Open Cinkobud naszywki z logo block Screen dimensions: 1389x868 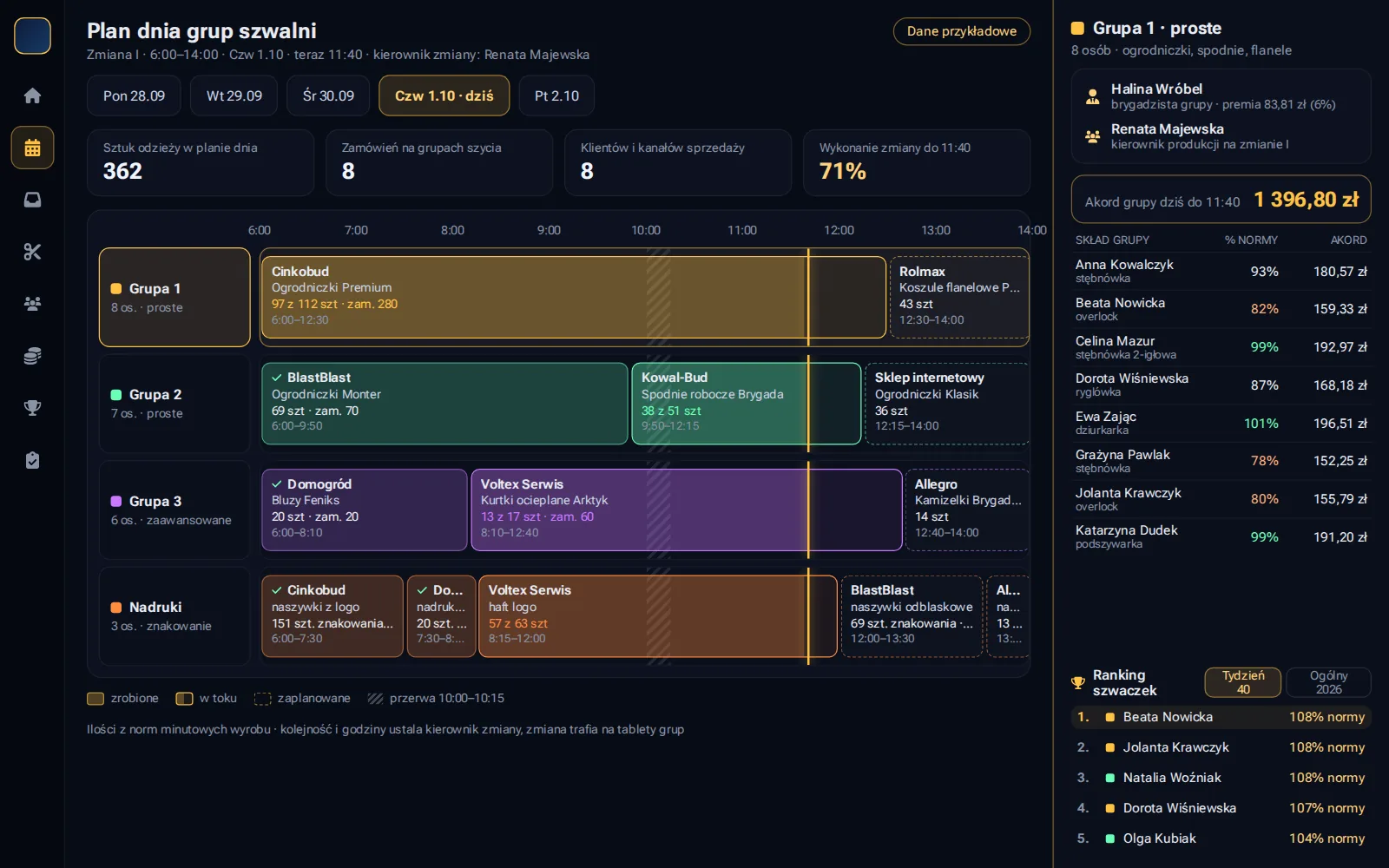click(x=332, y=616)
